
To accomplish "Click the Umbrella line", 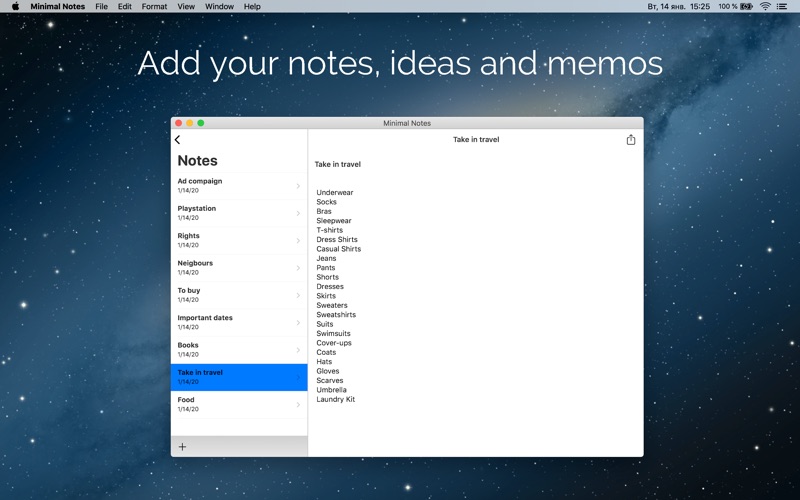I will tap(331, 390).
